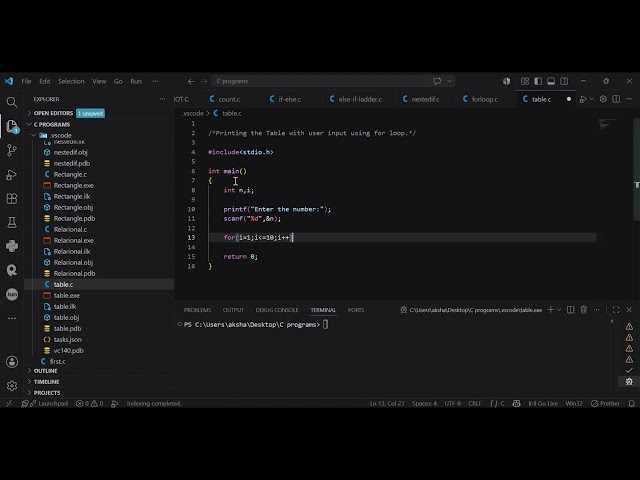Image resolution: width=640 pixels, height=480 pixels.
Task: Open the Python activity bar icon
Action: pyautogui.click(x=12, y=246)
